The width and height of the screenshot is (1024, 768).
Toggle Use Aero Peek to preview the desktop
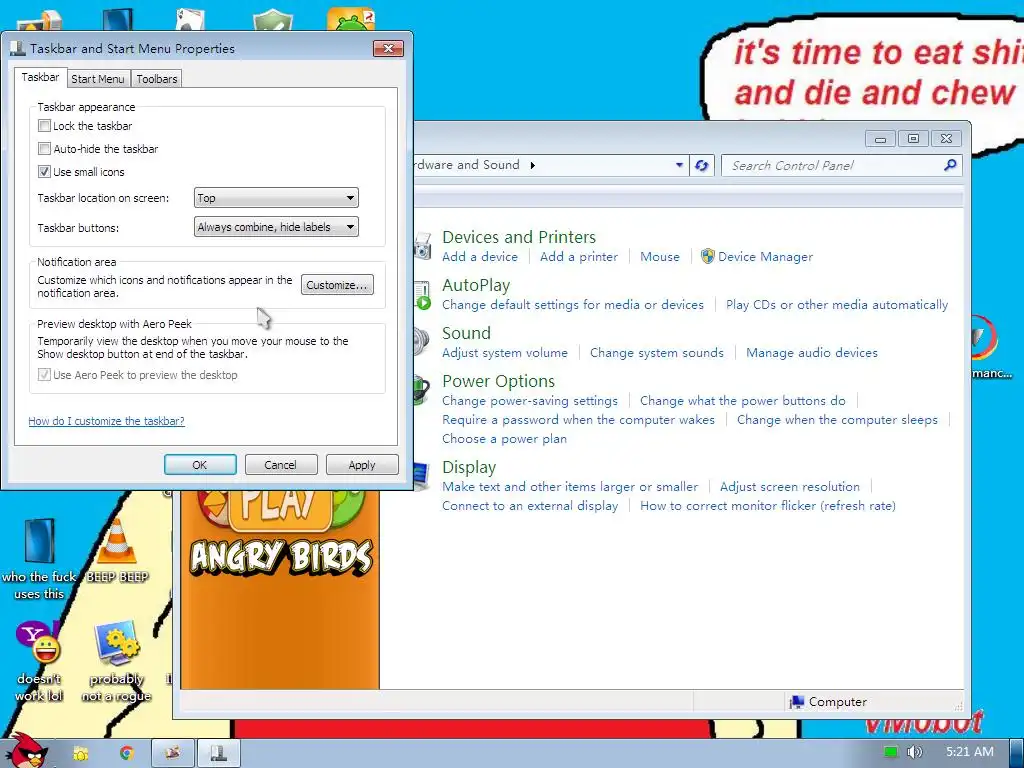[44, 374]
